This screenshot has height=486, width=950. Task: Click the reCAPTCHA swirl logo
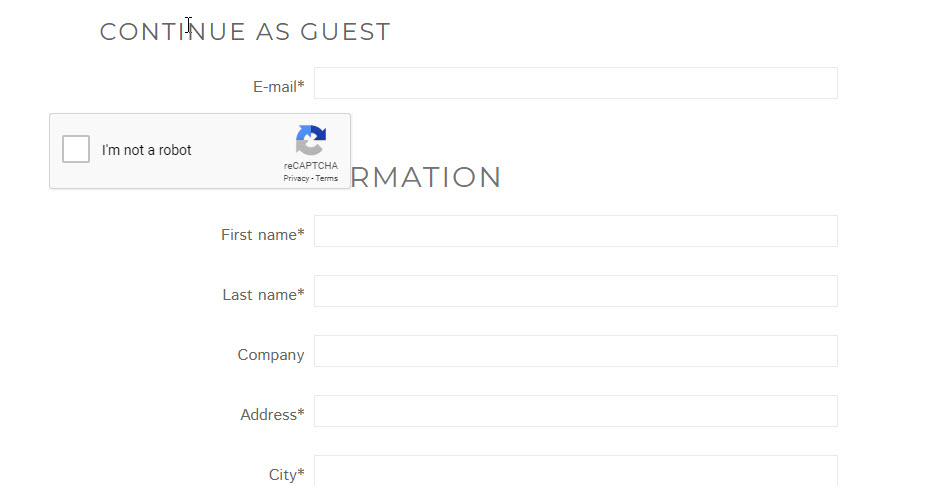[310, 141]
